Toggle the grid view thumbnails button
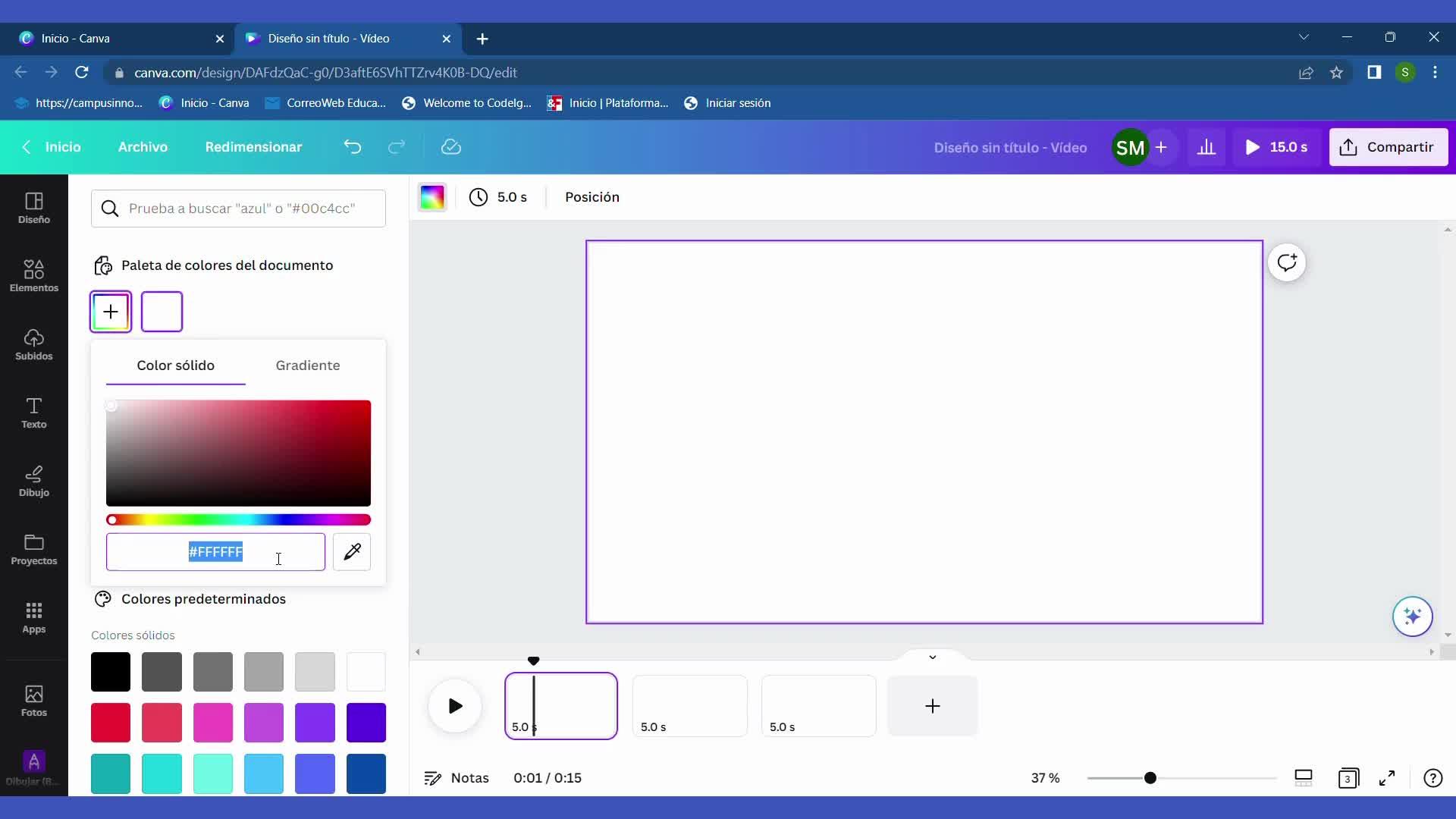 (x=1348, y=778)
